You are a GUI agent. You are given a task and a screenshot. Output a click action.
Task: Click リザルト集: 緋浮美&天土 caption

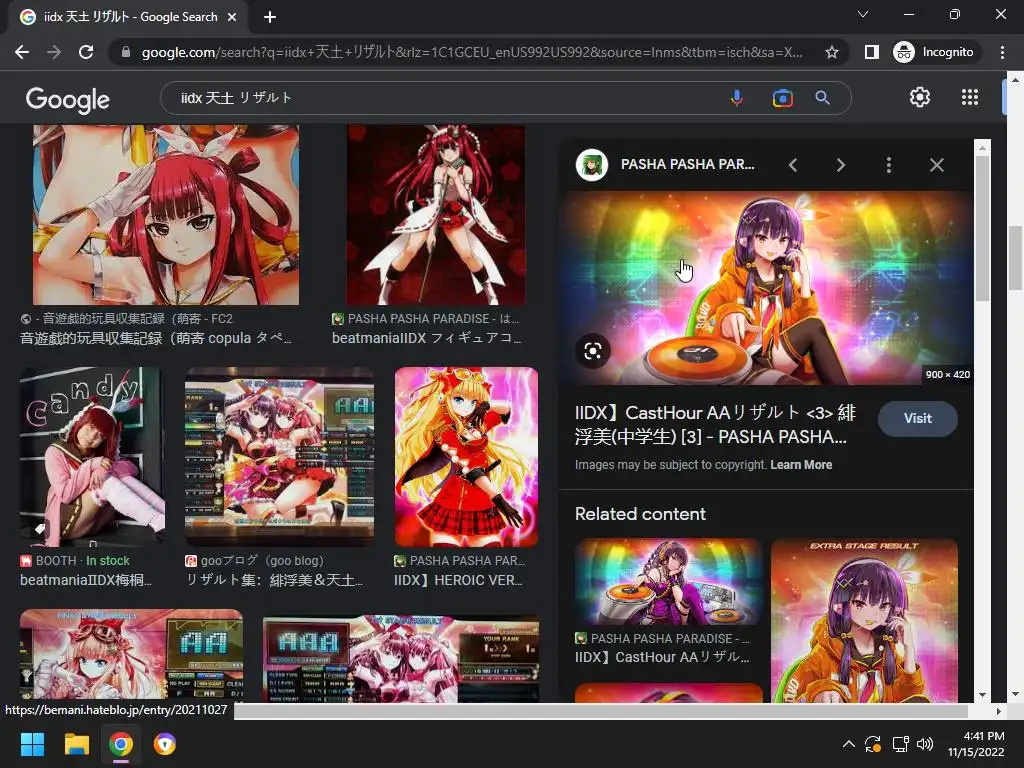click(274, 580)
